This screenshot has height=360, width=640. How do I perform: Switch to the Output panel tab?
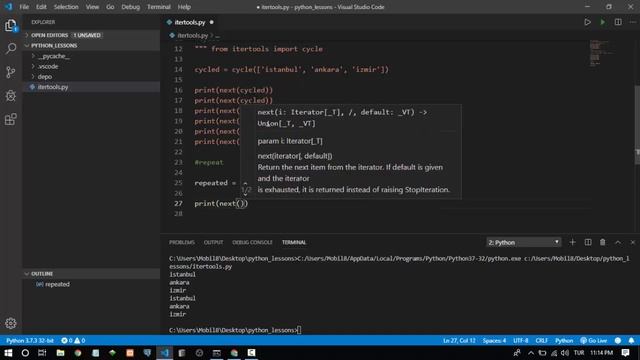point(213,242)
